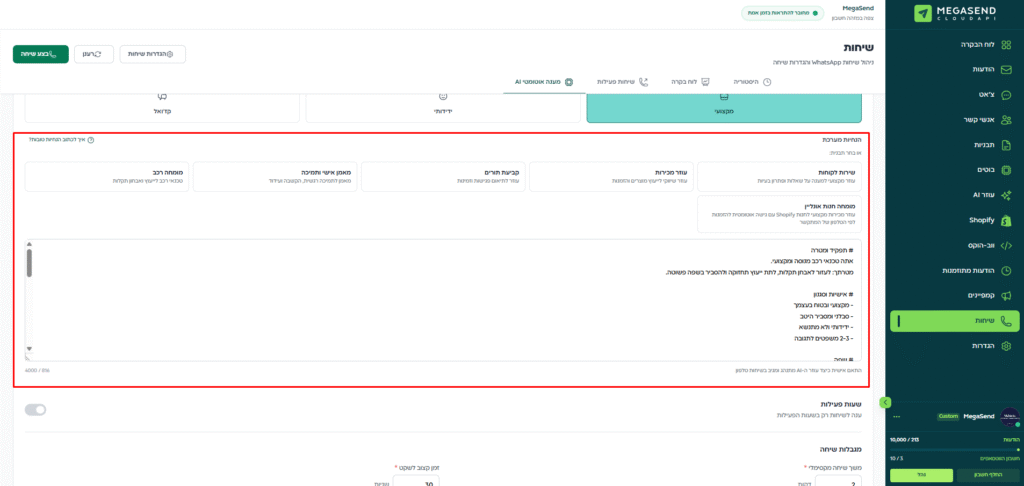Open the הגדרות gear icon in sidebar

click(x=1006, y=345)
